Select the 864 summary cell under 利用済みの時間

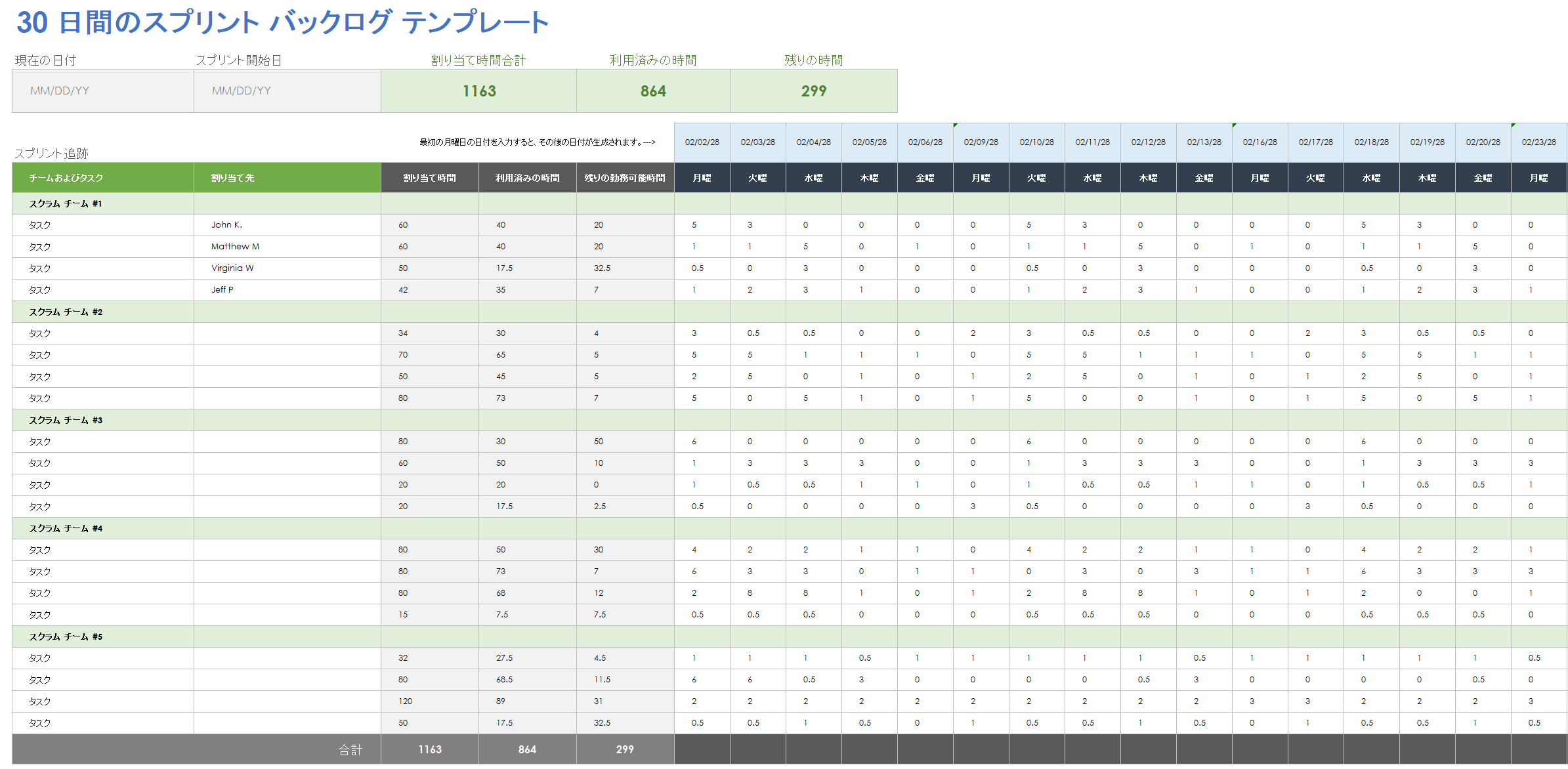coord(653,91)
